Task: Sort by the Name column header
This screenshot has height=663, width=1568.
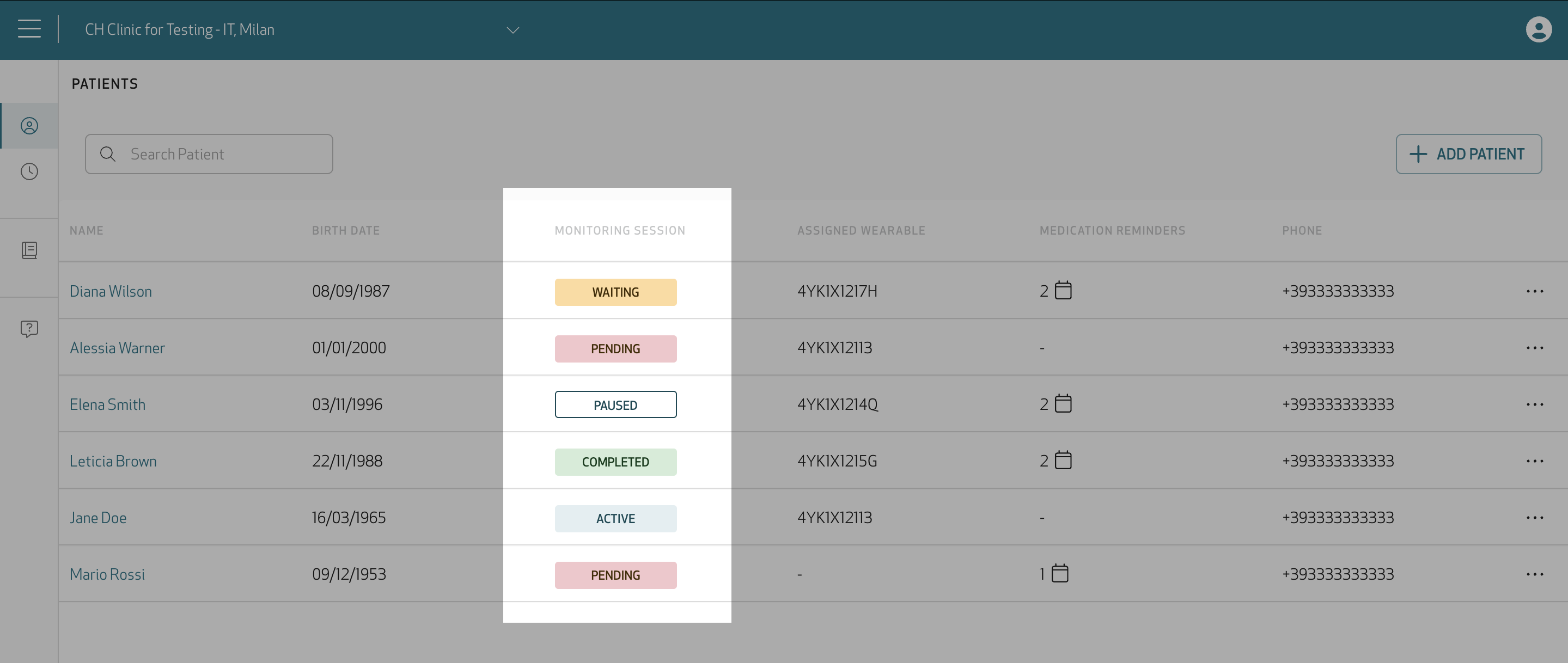Action: click(87, 230)
